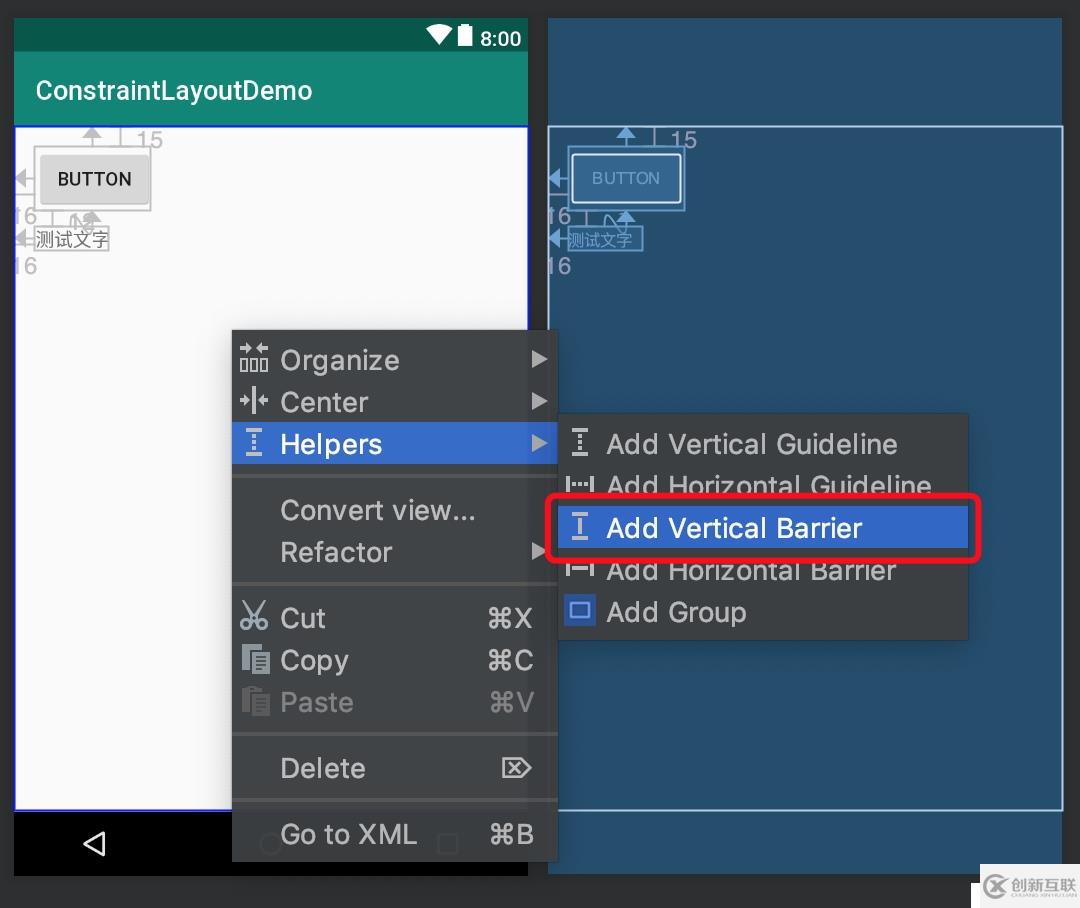
Task: Expand the Refactor submenu arrow
Action: tap(539, 551)
